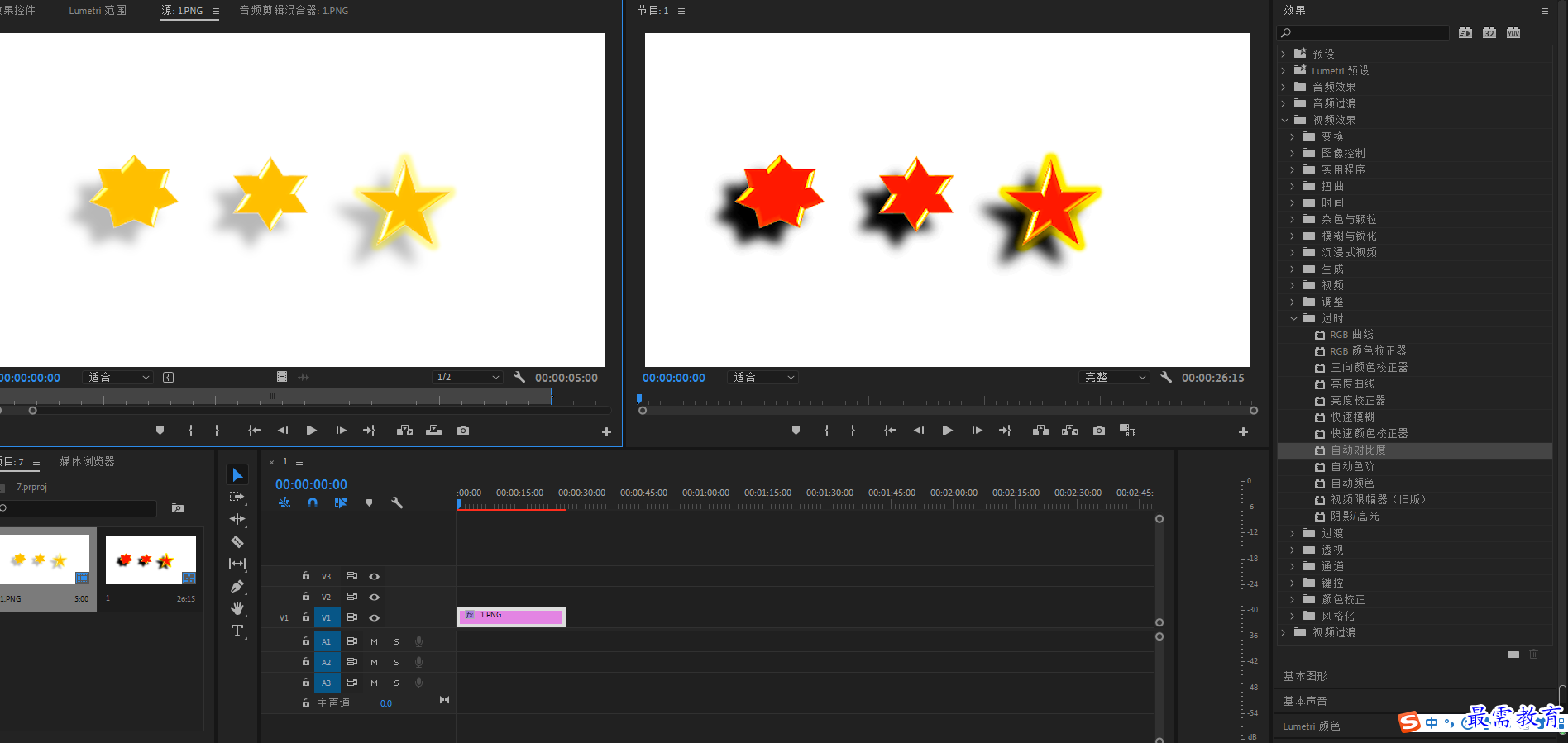1568x743 pixels.
Task: Select the Slip tool
Action: coord(237,564)
